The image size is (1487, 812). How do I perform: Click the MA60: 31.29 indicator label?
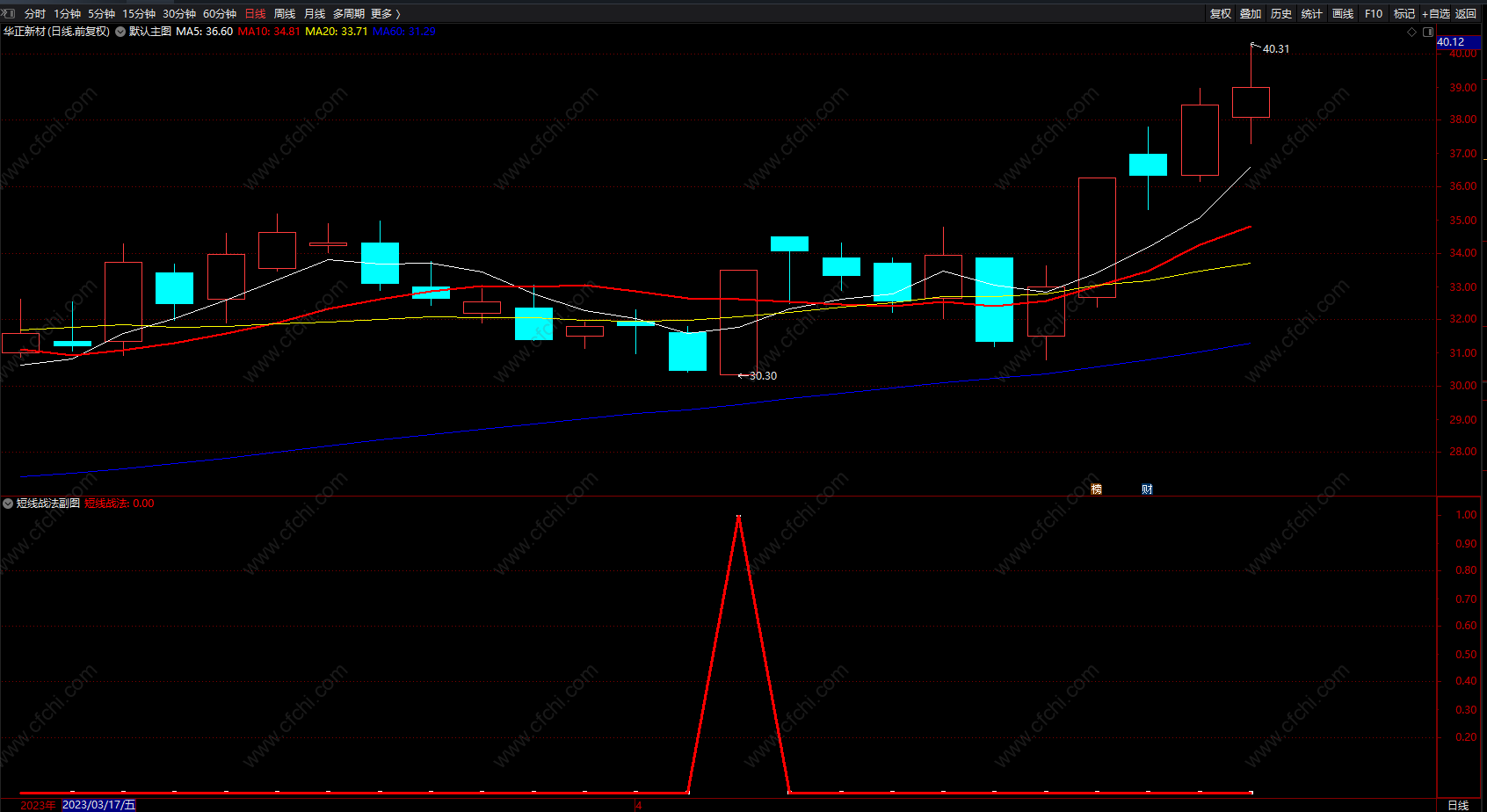pyautogui.click(x=404, y=32)
